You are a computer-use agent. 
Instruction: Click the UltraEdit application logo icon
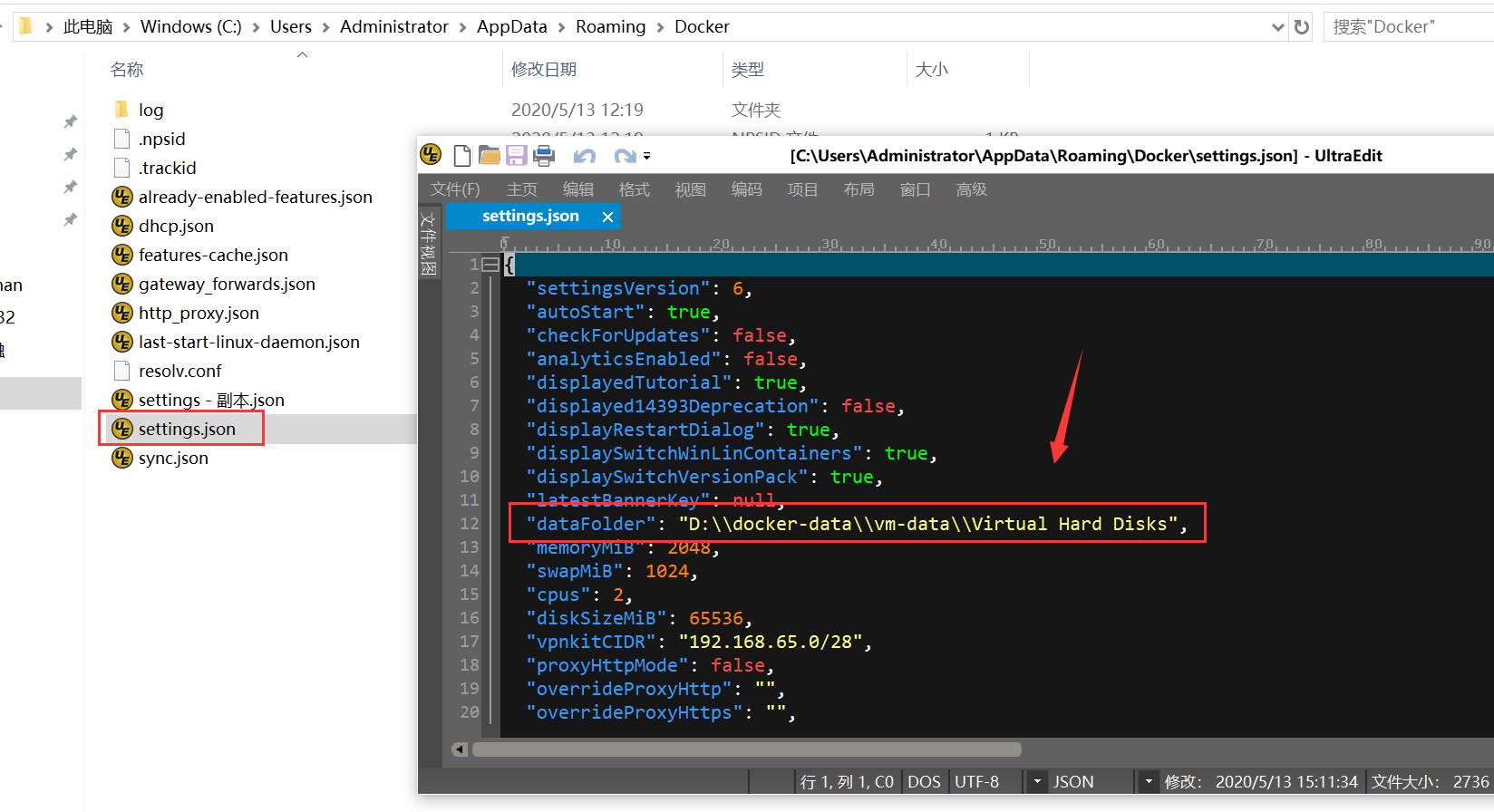431,155
